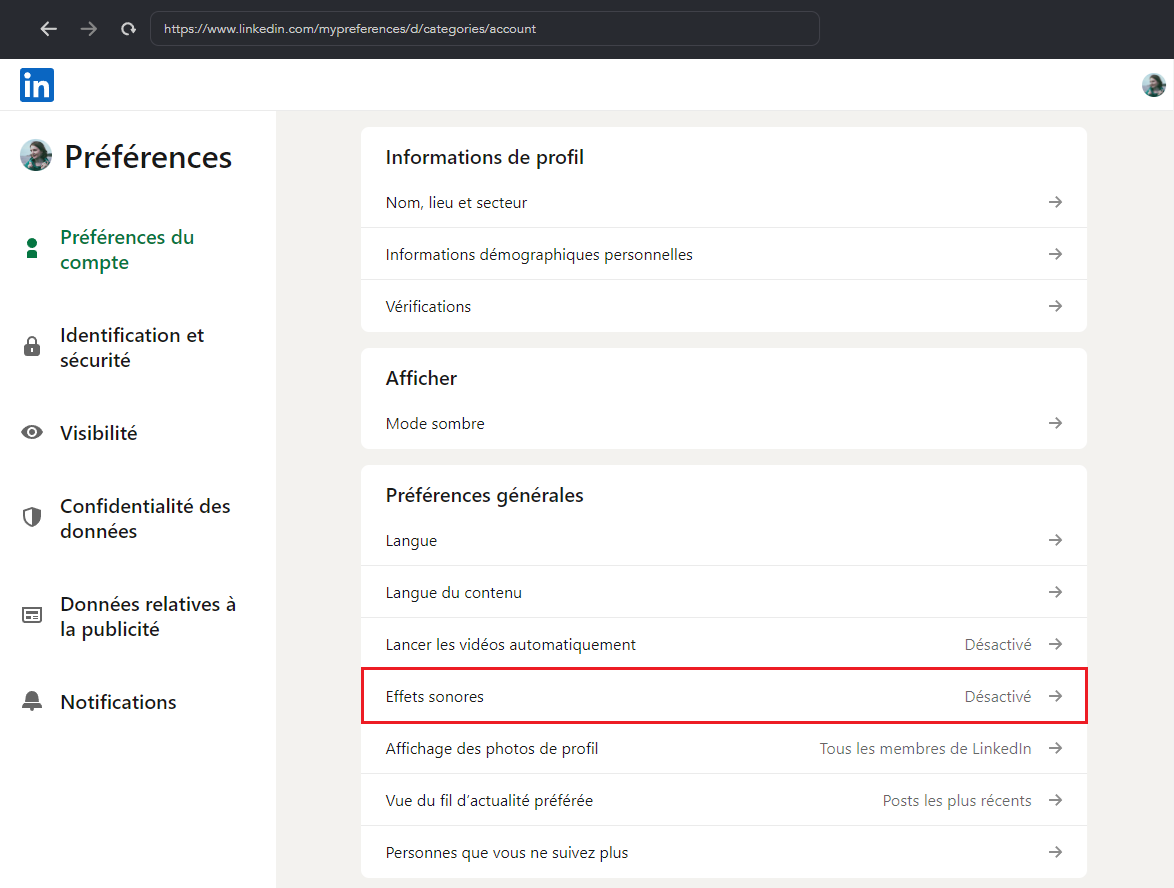Open Nom, lieu et secteur

click(x=723, y=202)
